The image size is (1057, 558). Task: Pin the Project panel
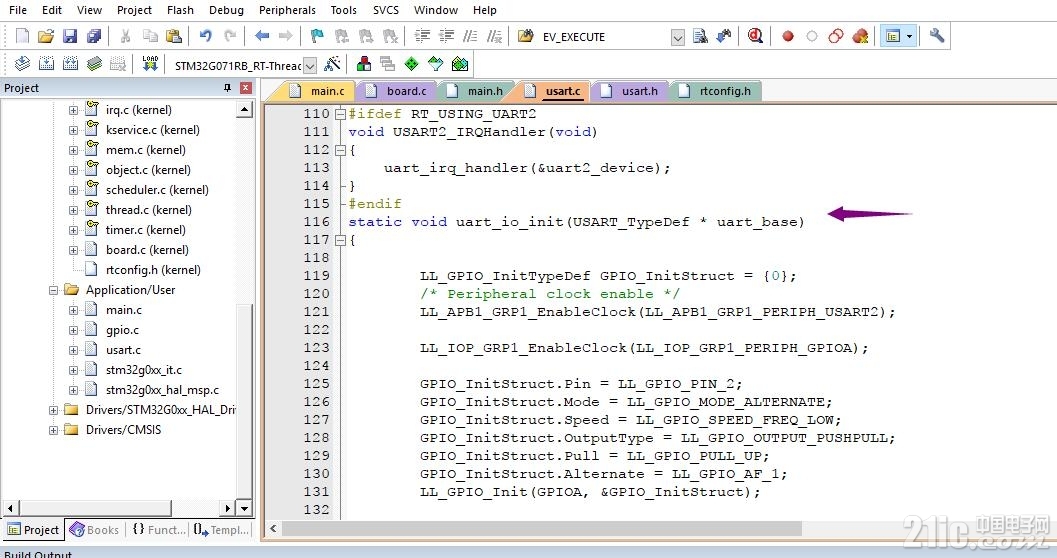point(227,88)
